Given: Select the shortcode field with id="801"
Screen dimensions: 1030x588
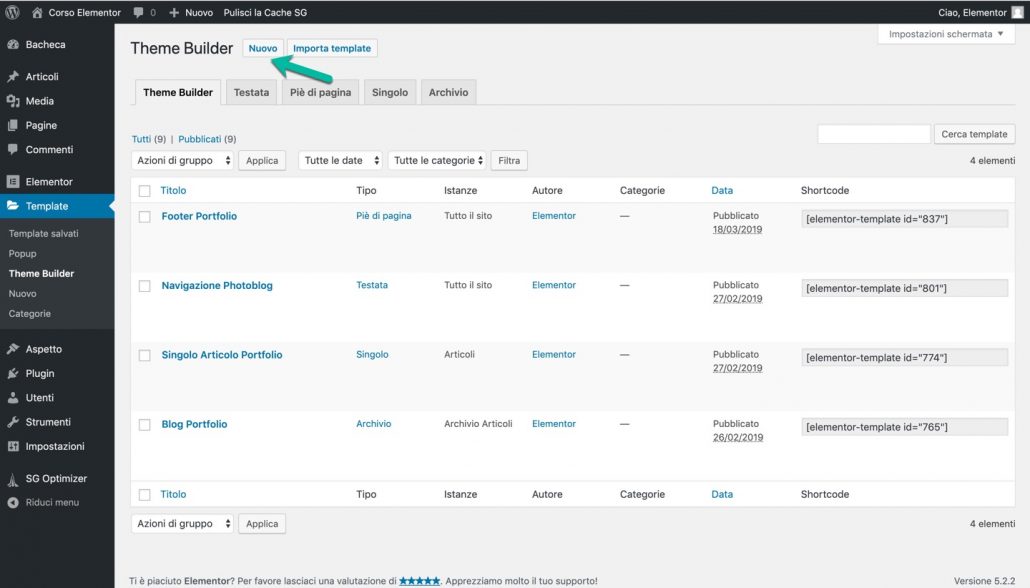Looking at the screenshot, I should pos(905,288).
